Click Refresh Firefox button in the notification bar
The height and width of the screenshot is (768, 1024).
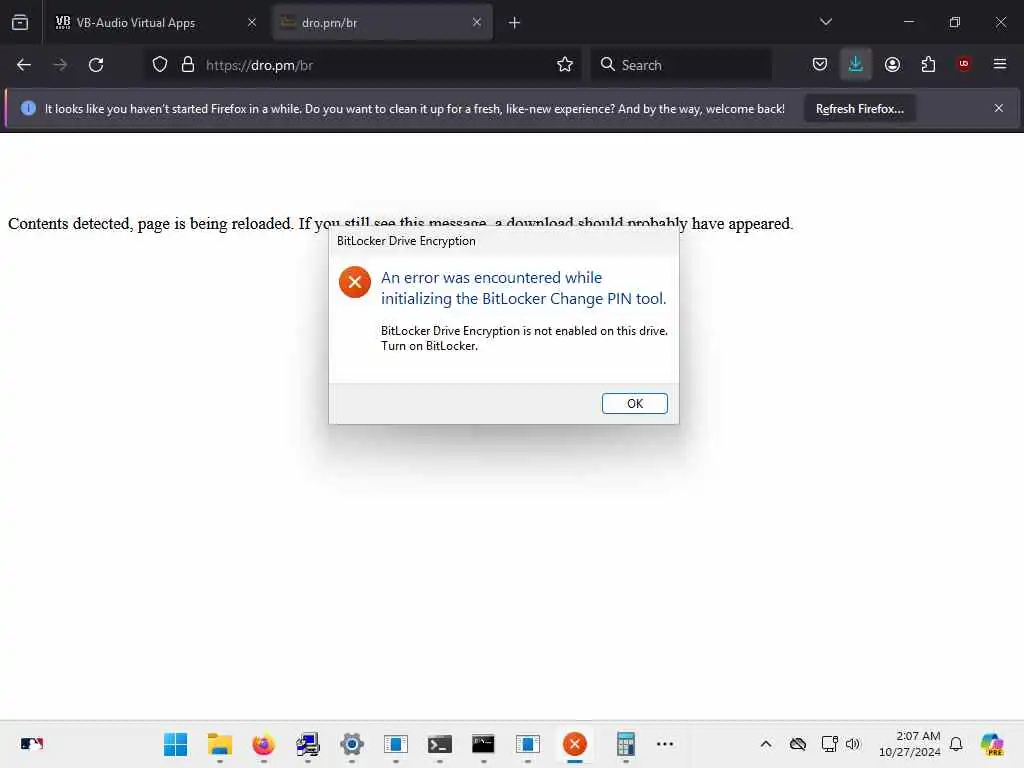pos(859,109)
